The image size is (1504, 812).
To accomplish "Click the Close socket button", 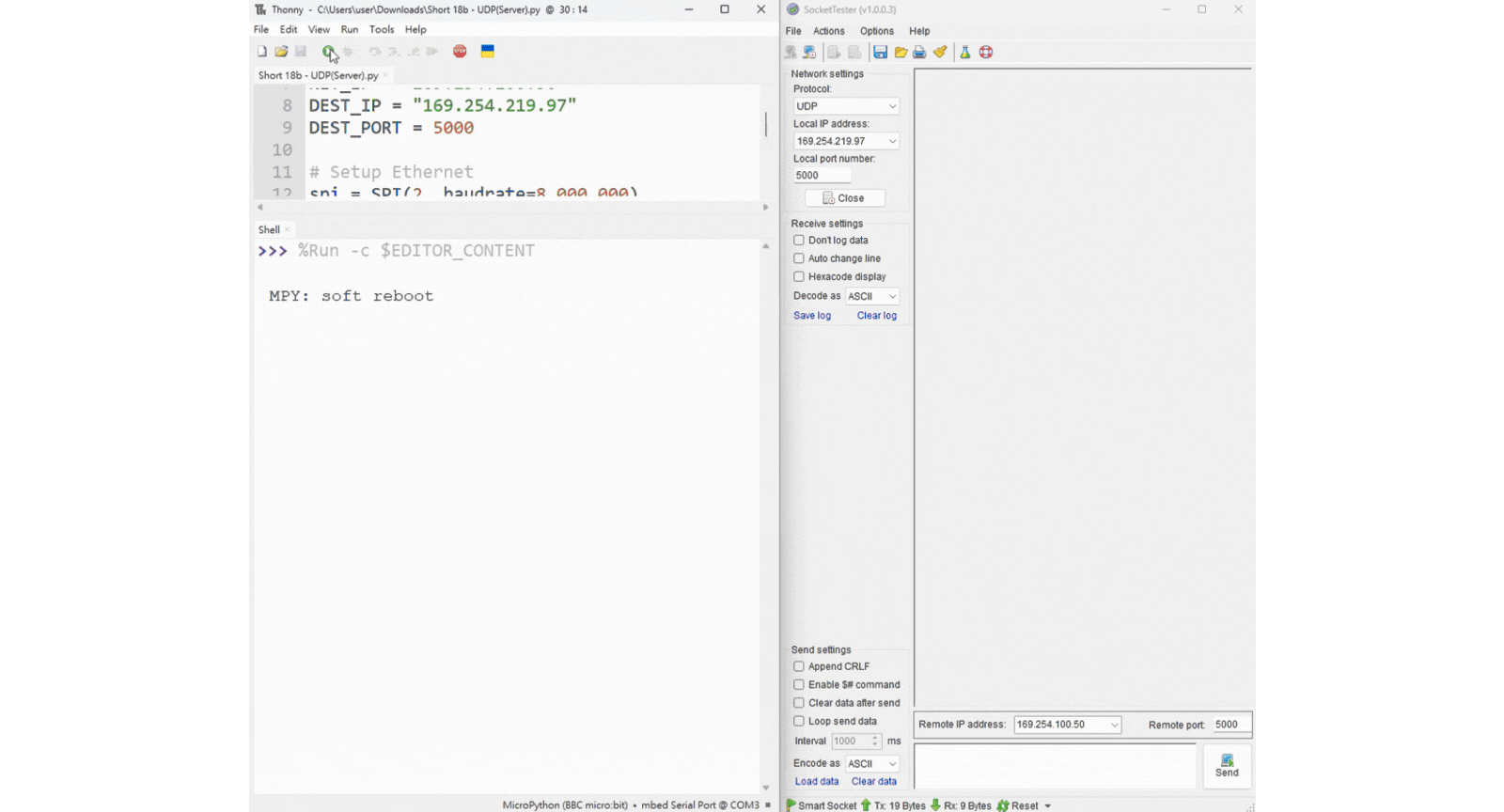I will (x=845, y=198).
